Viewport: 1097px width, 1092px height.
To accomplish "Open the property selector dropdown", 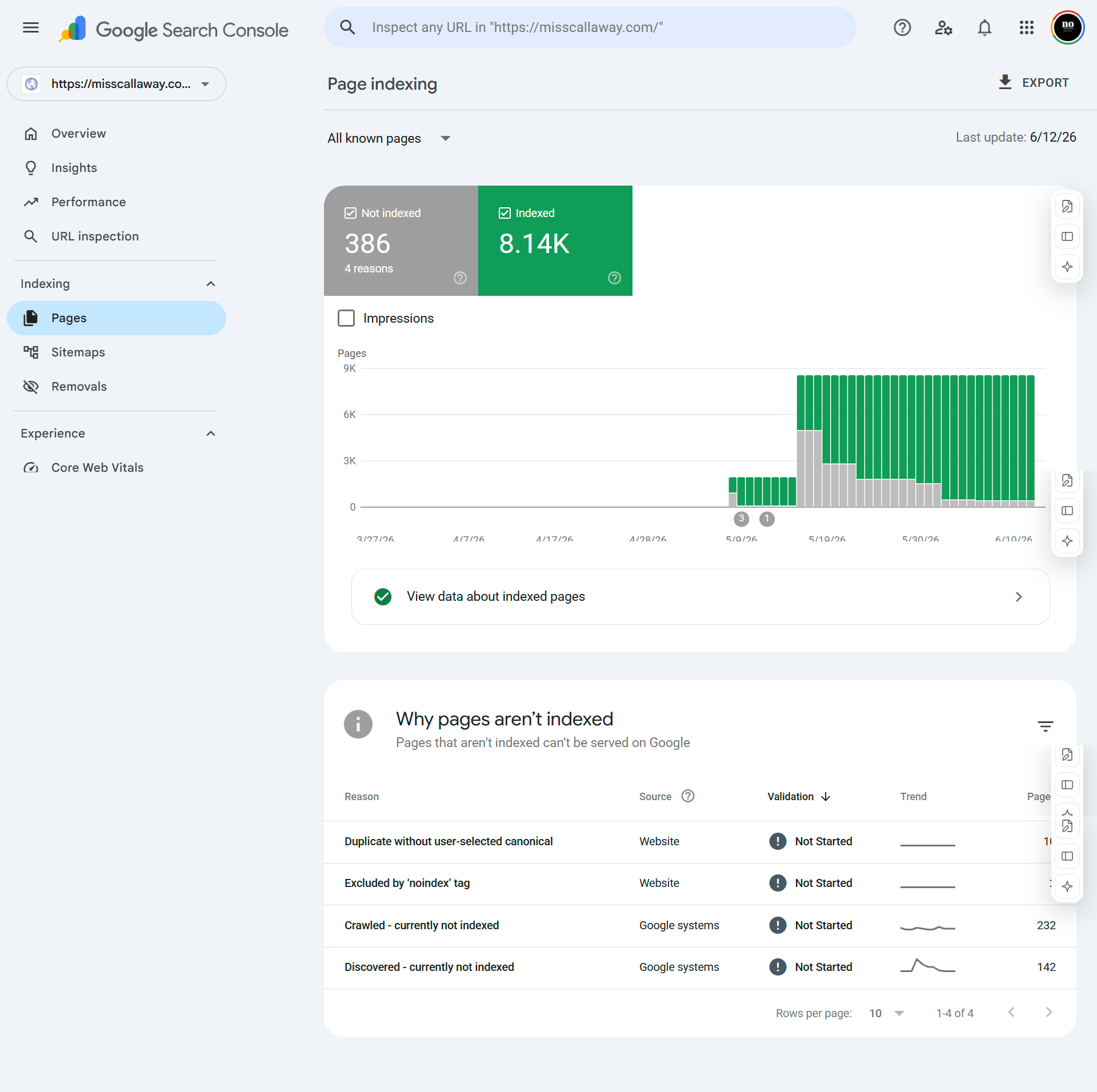I will pos(117,84).
